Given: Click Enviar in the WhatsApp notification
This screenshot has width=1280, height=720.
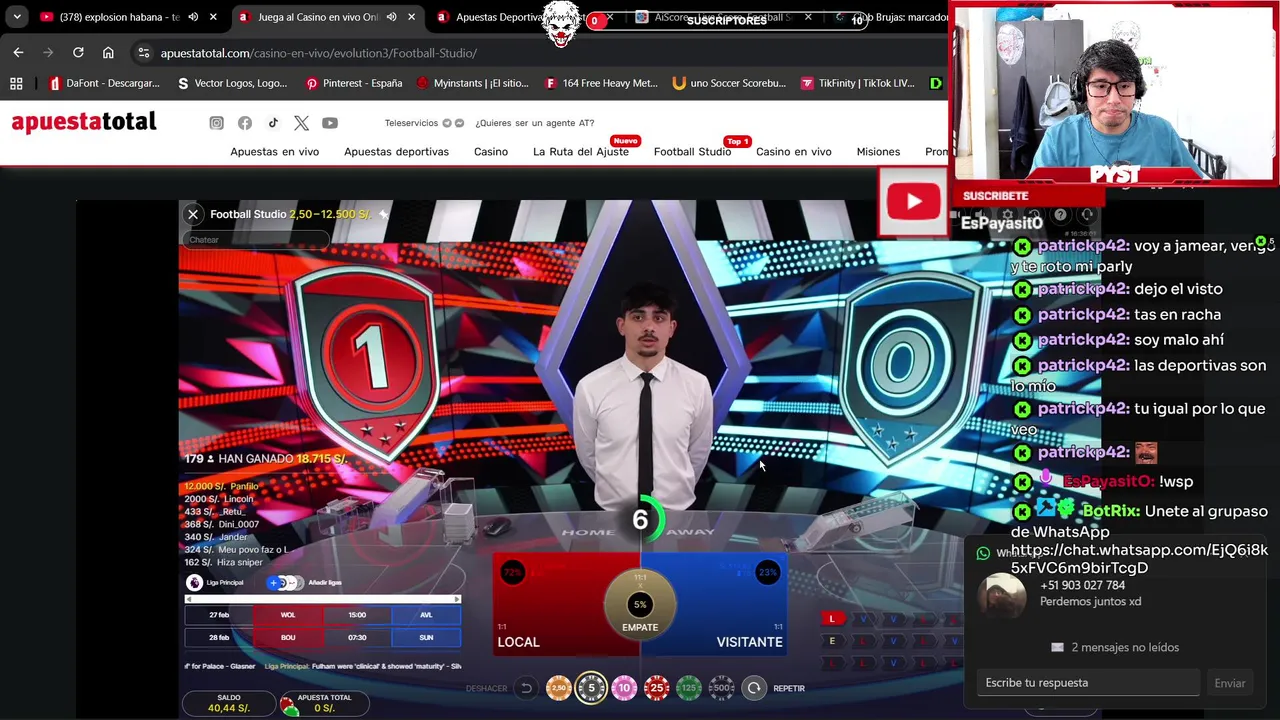Looking at the screenshot, I should point(1230,683).
